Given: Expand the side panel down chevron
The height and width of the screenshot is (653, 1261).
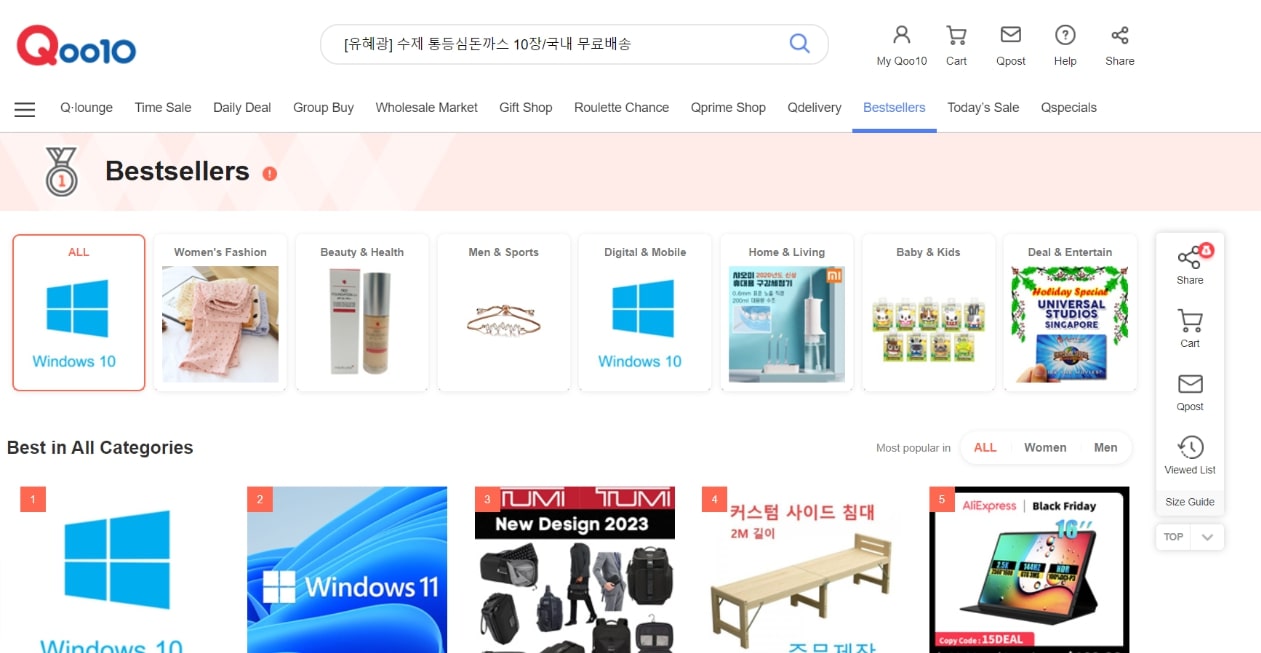Looking at the screenshot, I should (x=1208, y=537).
